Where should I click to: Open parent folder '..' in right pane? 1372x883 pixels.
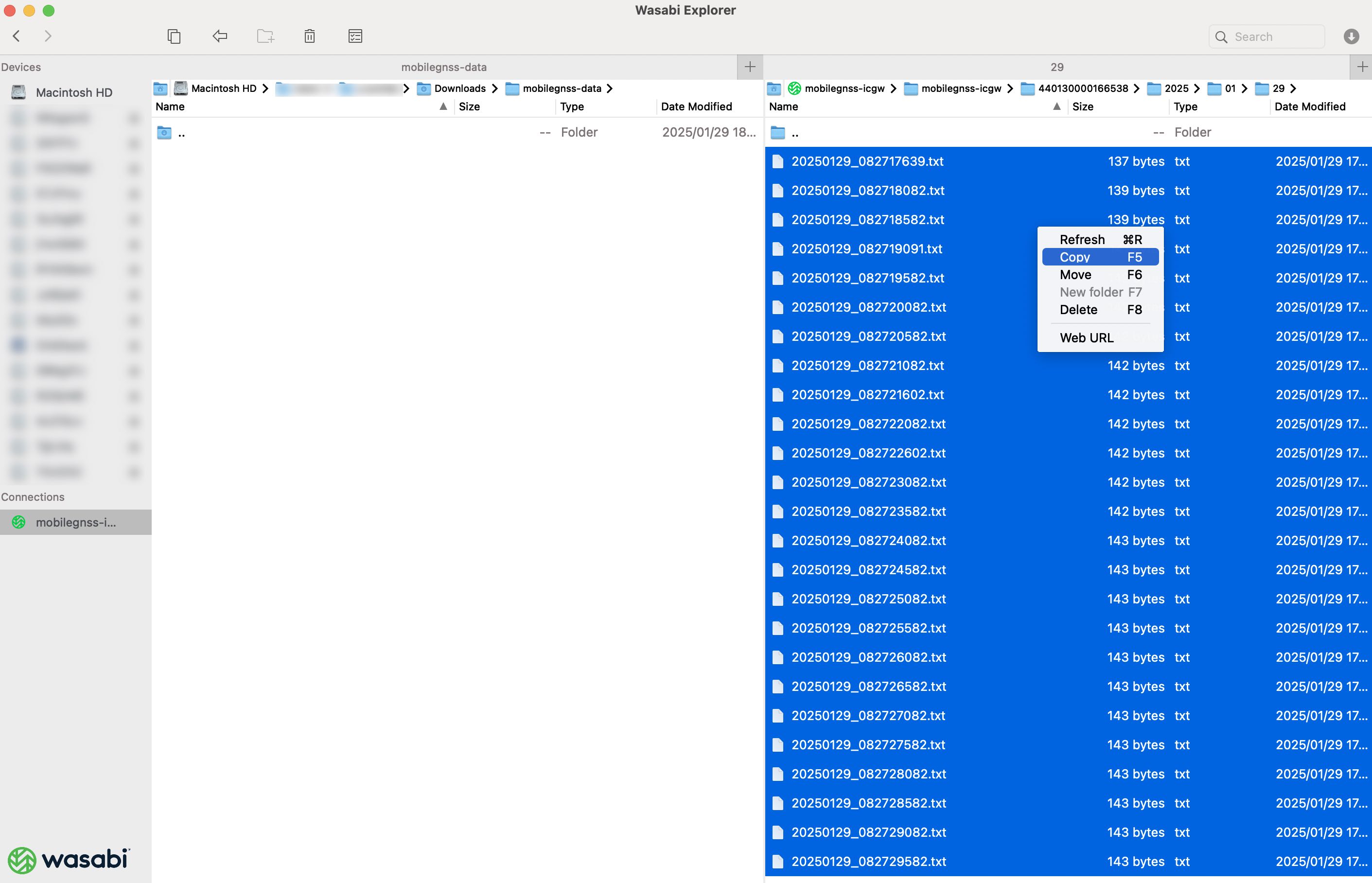point(1068,132)
